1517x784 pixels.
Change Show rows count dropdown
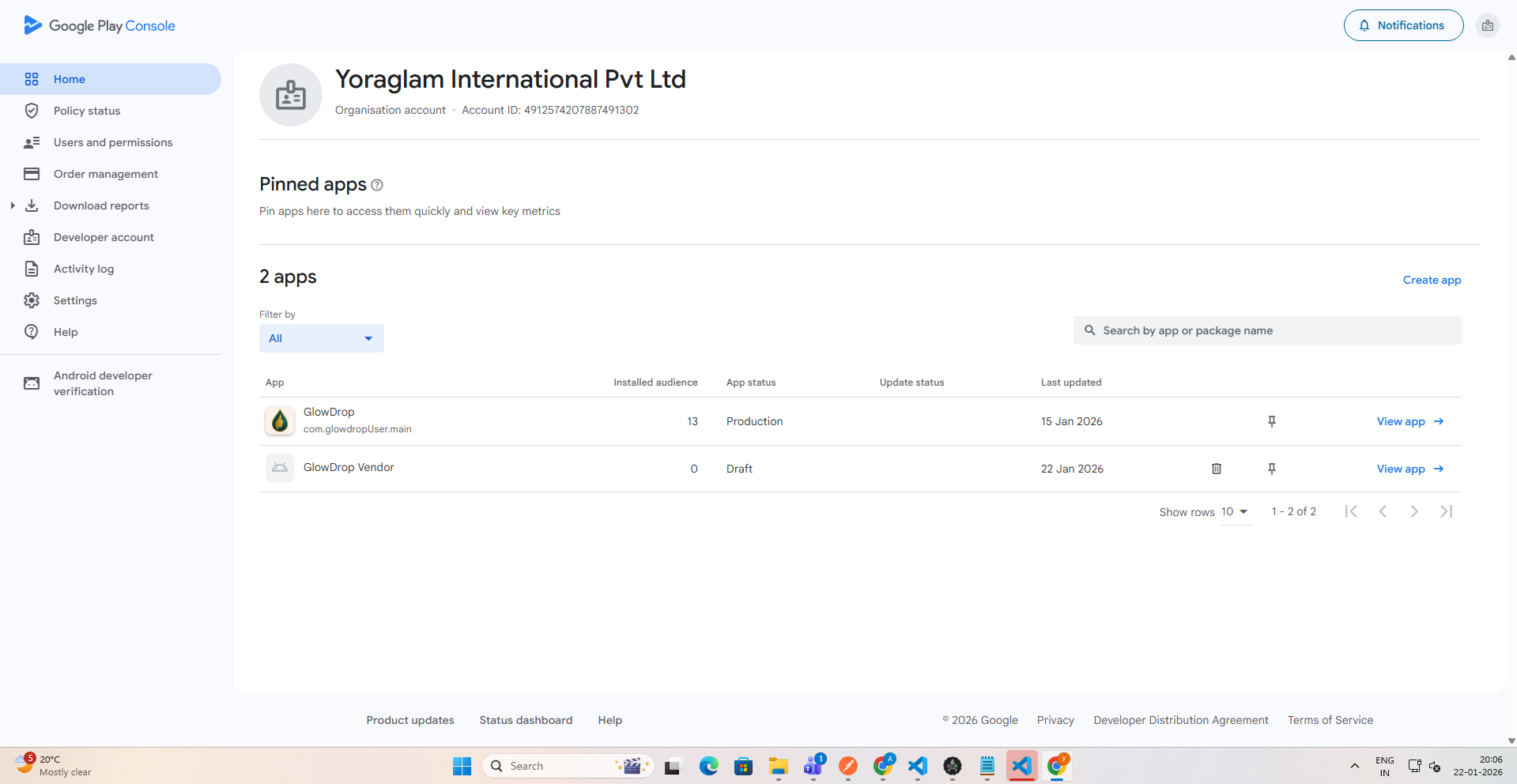[1235, 512]
